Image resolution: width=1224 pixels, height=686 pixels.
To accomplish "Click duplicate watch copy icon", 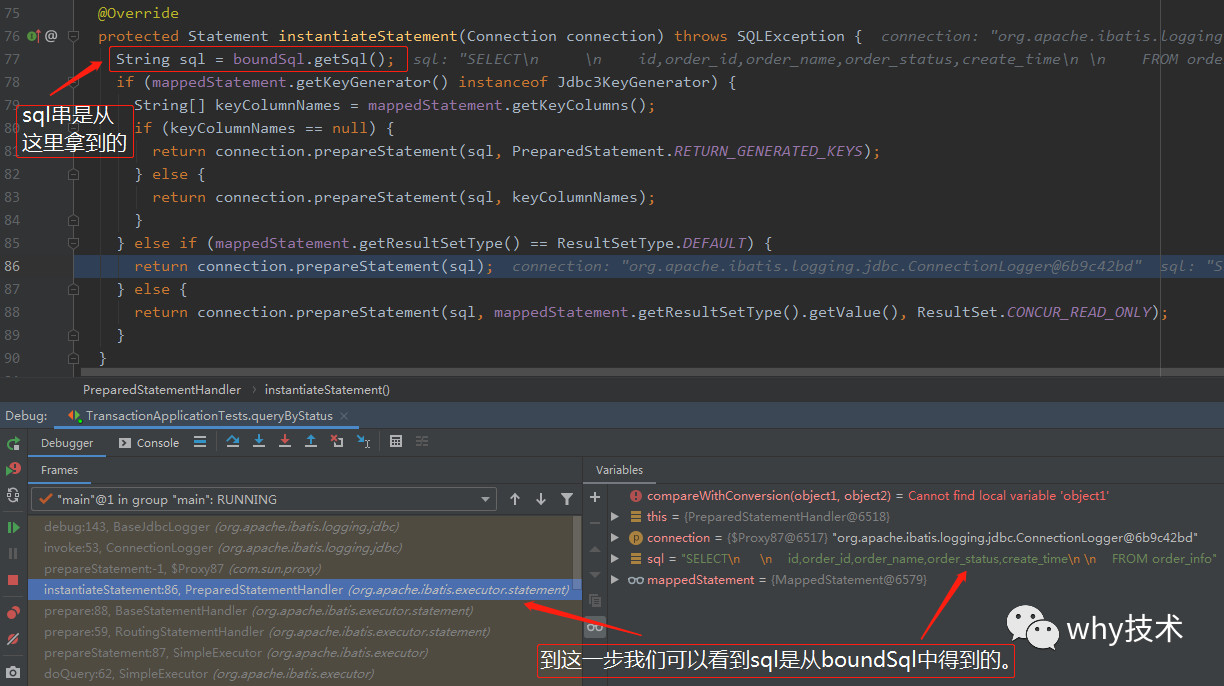I will [595, 601].
